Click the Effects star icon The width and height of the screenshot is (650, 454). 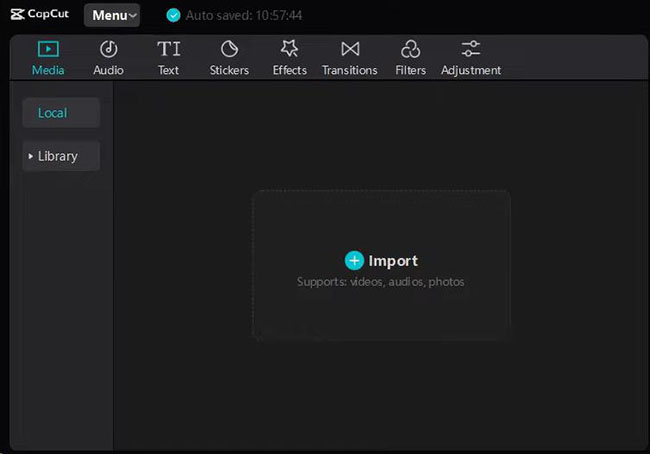tap(289, 49)
